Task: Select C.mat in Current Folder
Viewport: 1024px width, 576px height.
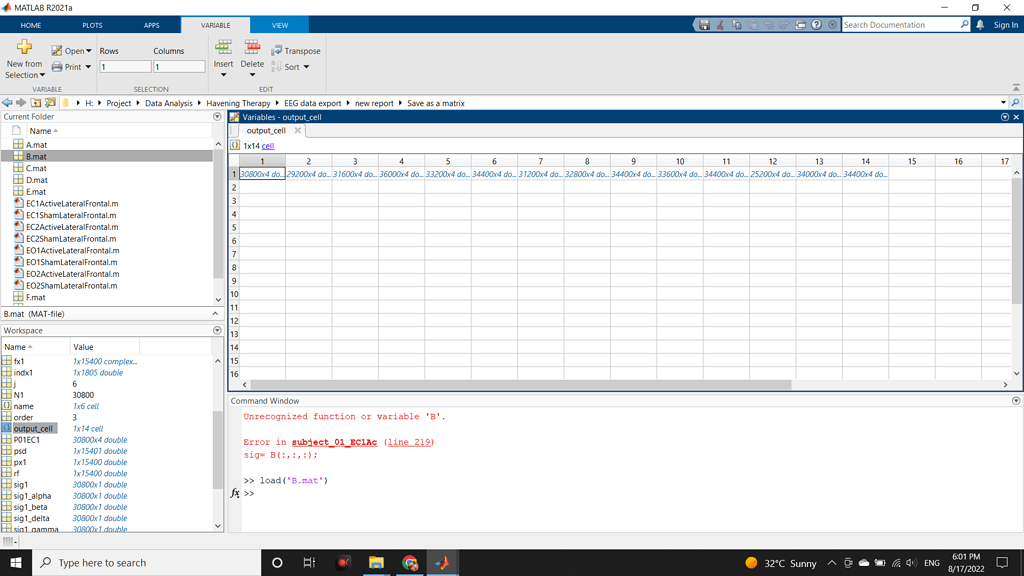Action: pyautogui.click(x=36, y=168)
